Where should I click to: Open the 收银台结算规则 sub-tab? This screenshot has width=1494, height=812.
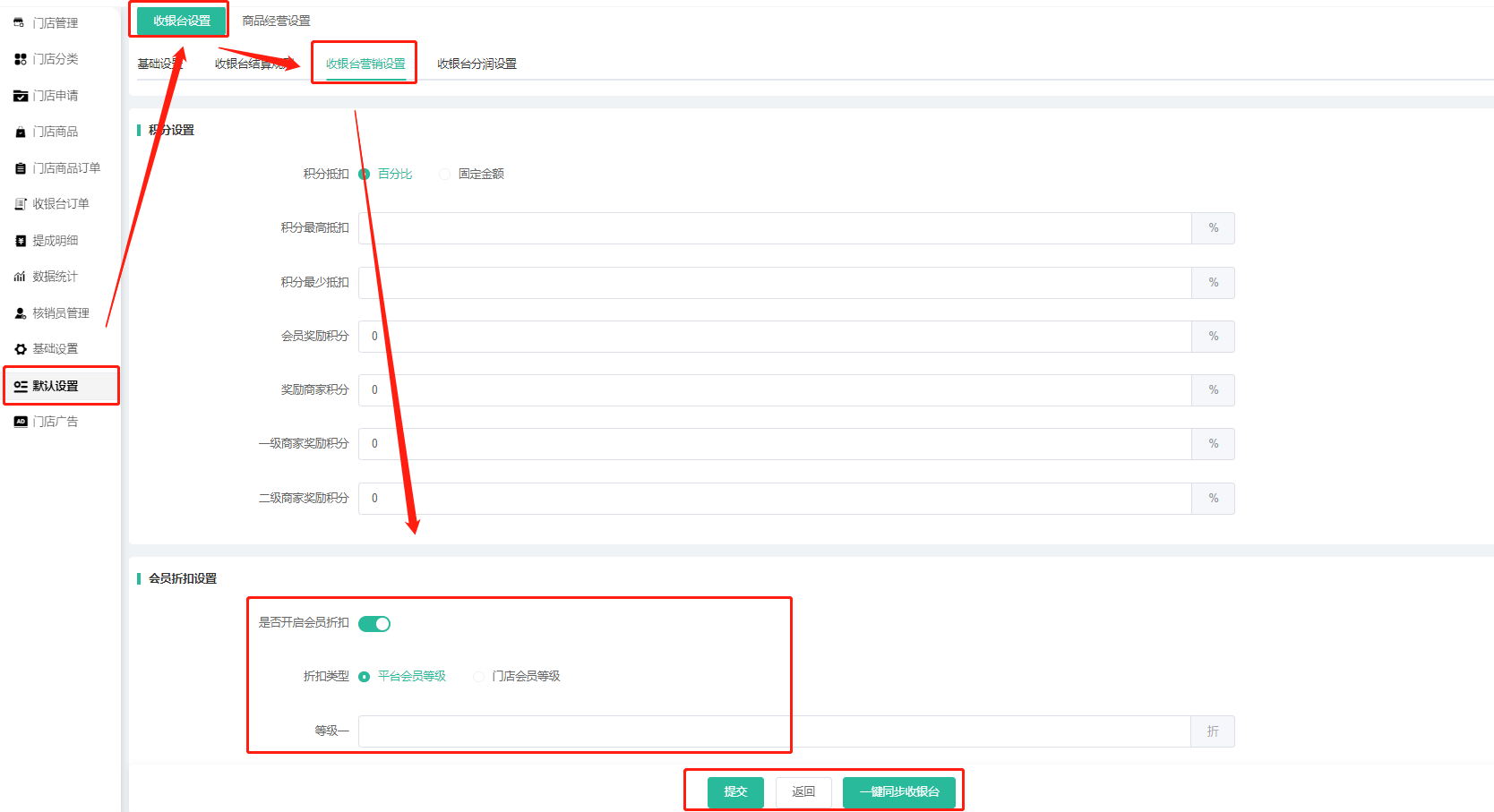tap(254, 64)
